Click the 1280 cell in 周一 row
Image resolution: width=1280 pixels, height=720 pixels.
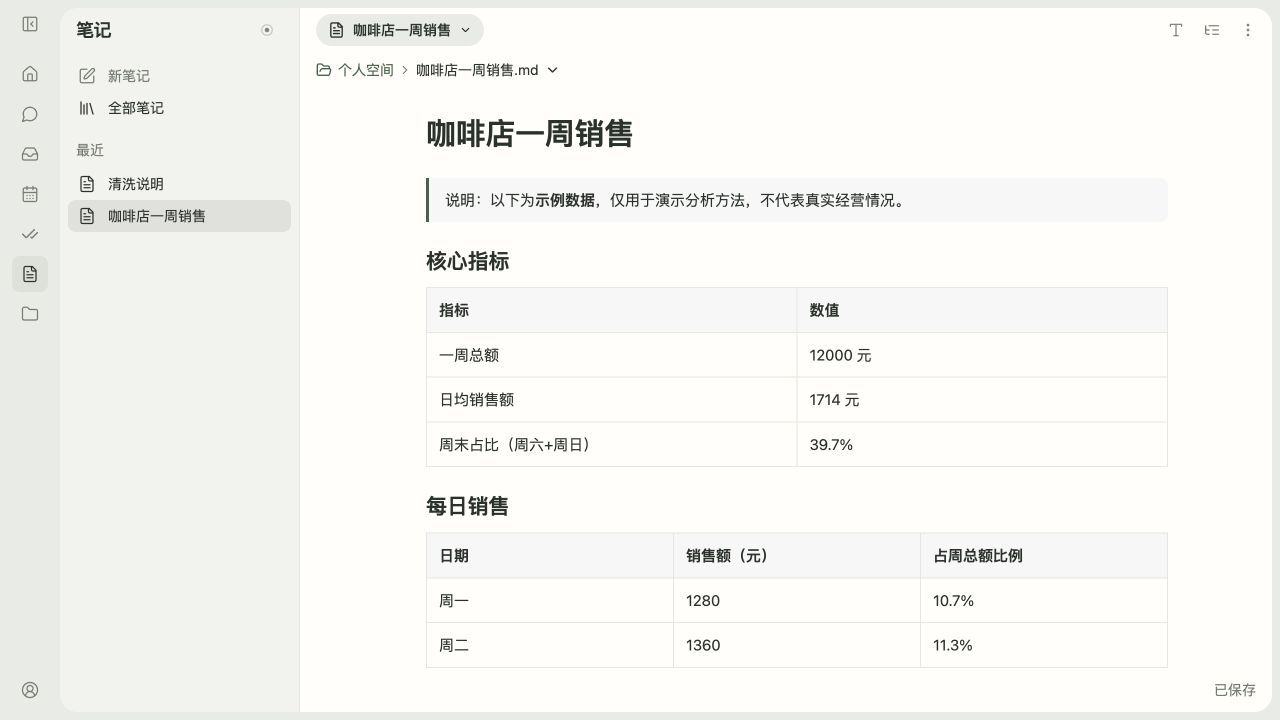click(x=797, y=601)
